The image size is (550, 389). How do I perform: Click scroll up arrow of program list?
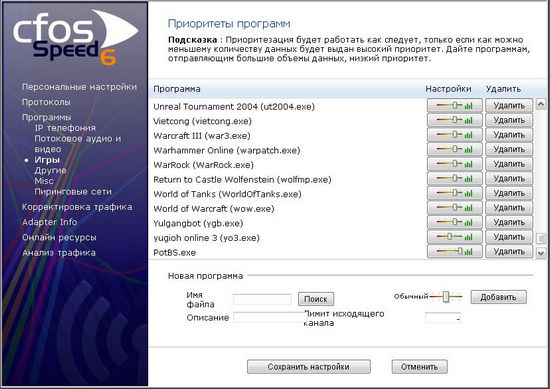click(x=541, y=104)
